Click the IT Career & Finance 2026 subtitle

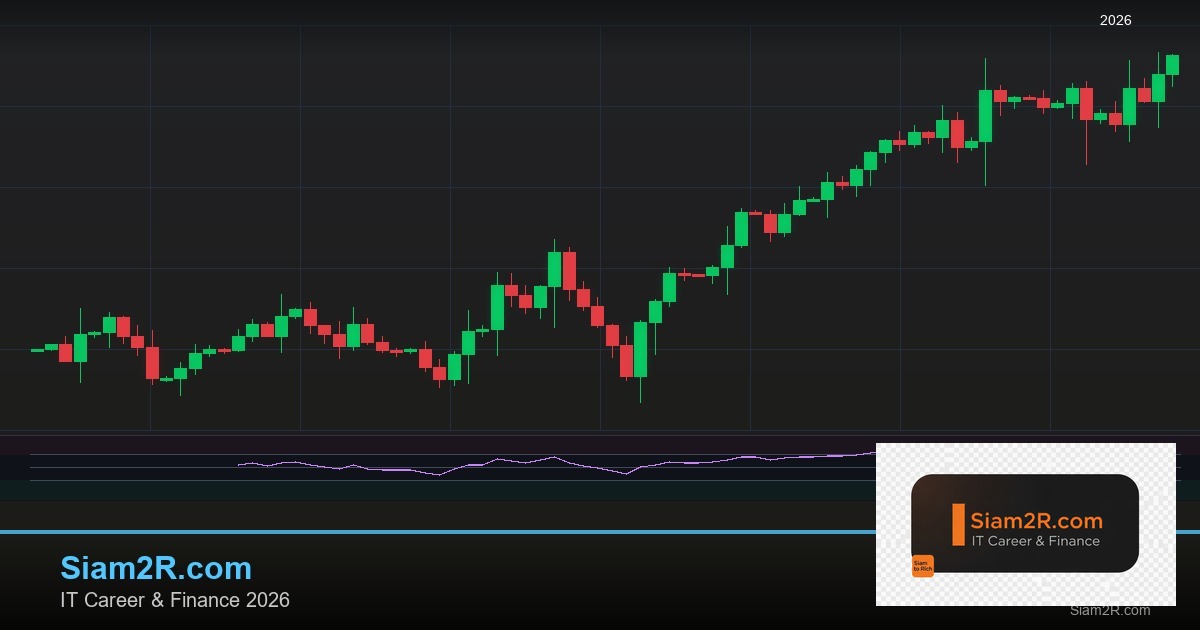pyautogui.click(x=175, y=600)
